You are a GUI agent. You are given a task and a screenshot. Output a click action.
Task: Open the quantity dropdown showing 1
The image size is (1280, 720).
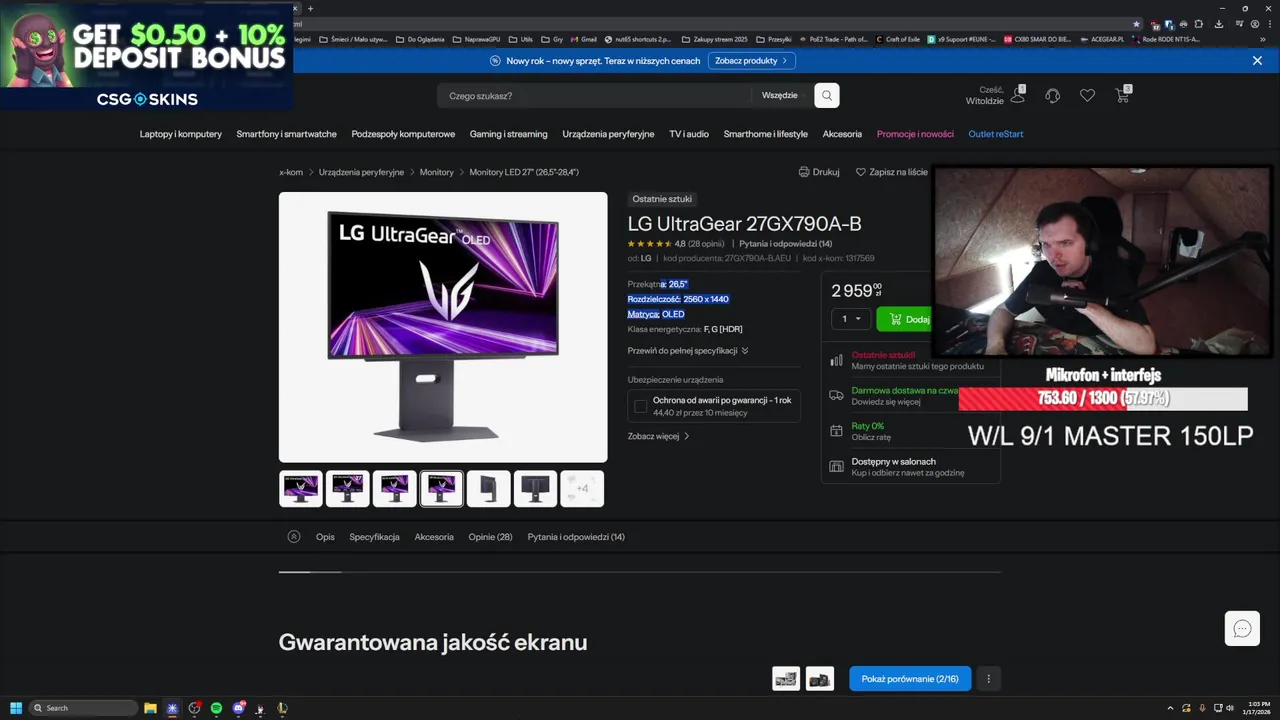852,319
